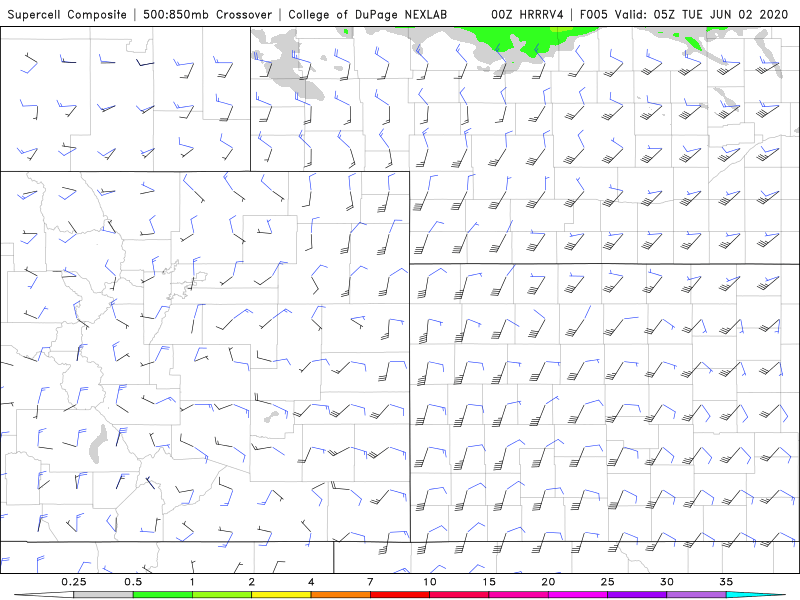Click the orange color bar segment 4–7
Screen dimensions: 800x600
click(x=340, y=595)
